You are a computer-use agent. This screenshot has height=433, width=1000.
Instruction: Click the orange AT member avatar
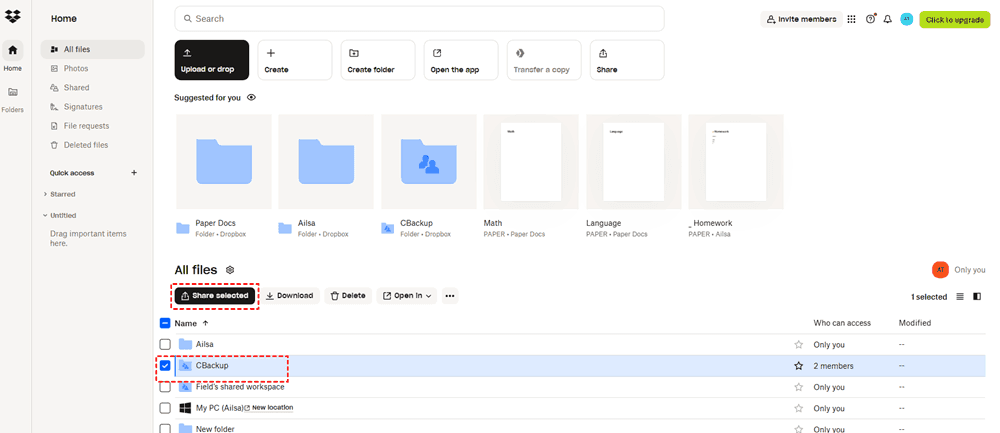(x=940, y=270)
